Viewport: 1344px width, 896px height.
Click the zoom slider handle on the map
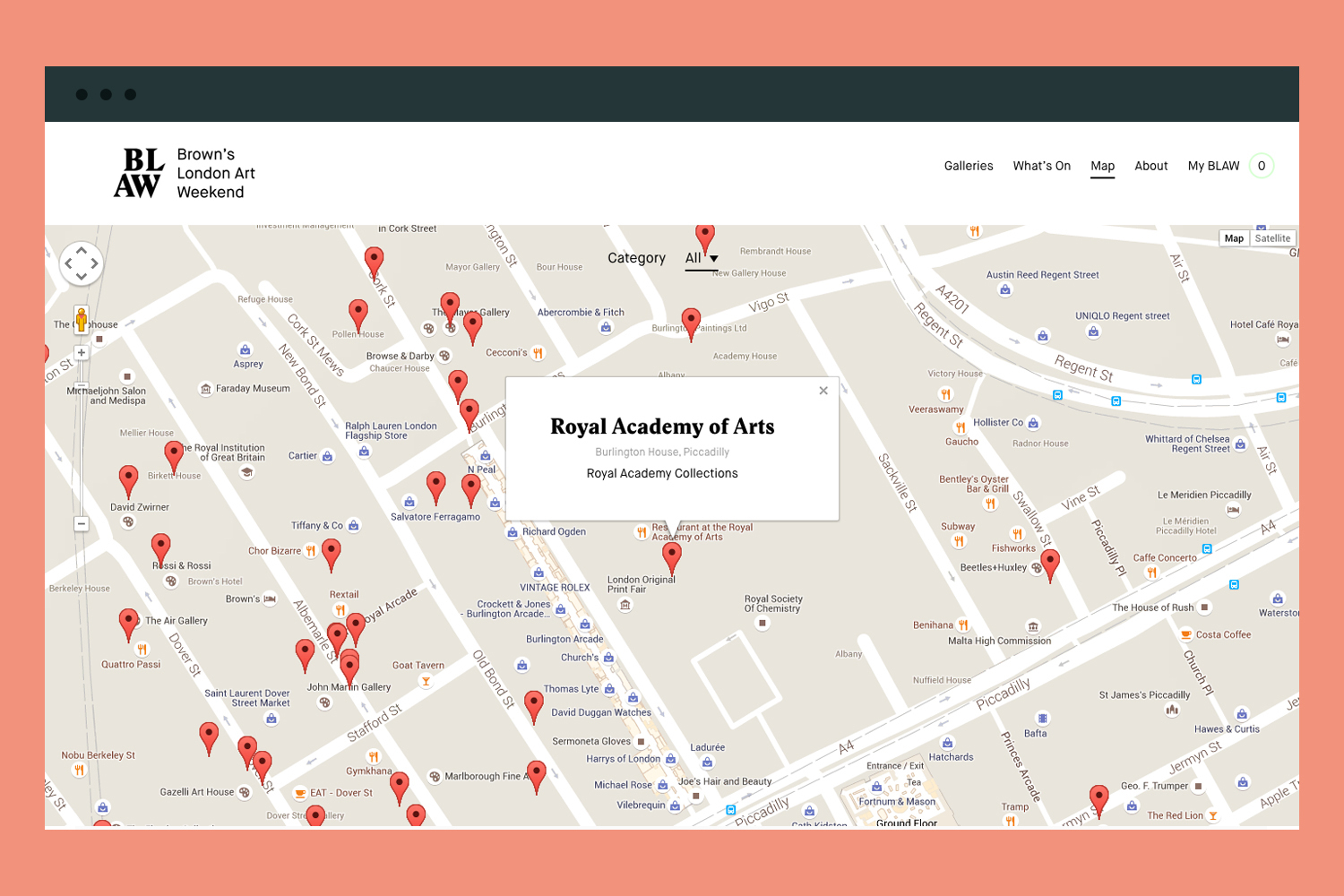82,387
